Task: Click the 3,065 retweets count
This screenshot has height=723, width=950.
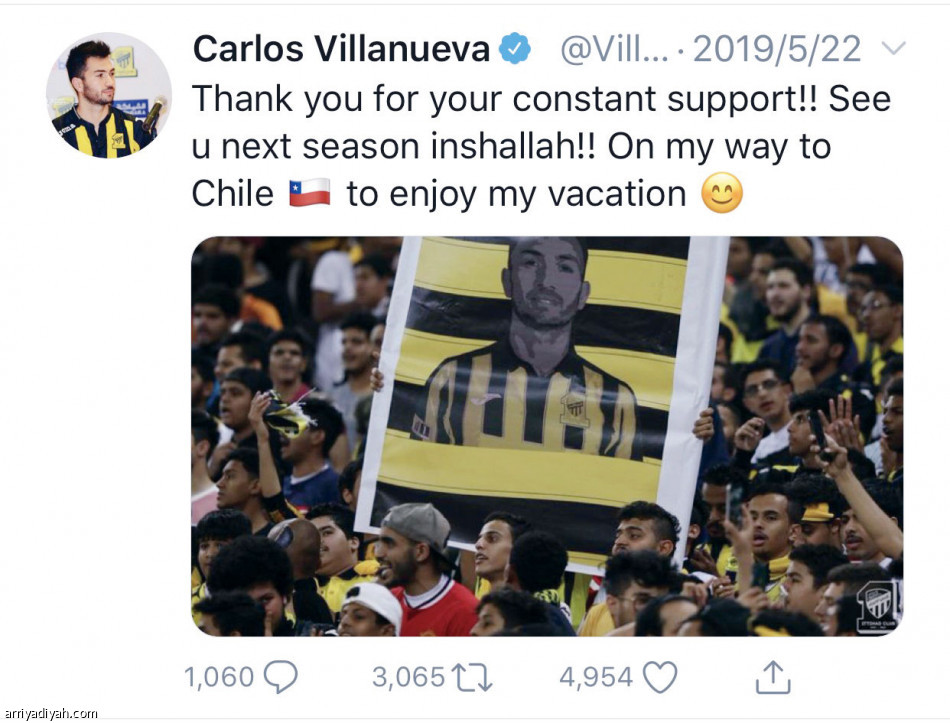Action: click(408, 678)
